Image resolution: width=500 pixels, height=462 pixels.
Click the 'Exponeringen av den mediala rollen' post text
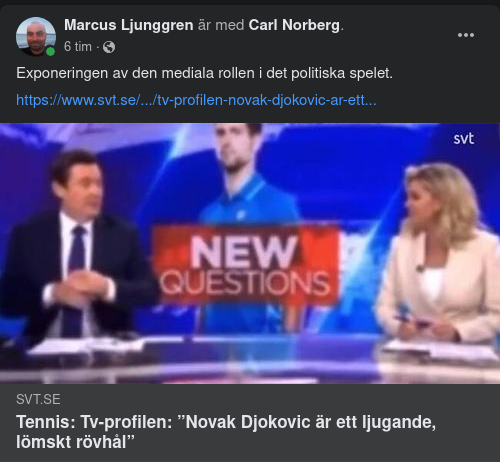click(x=204, y=73)
